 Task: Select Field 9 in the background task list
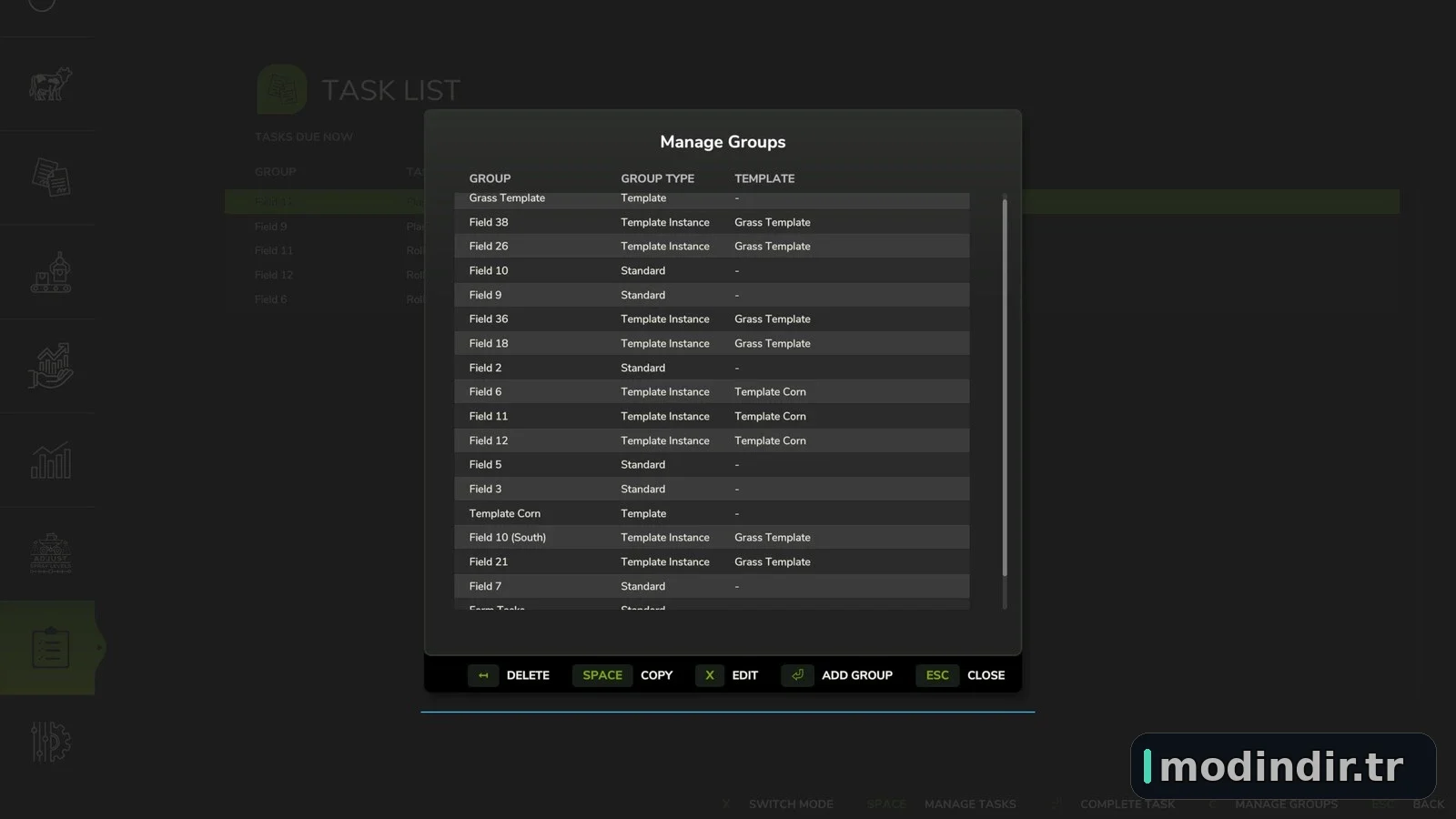click(270, 227)
